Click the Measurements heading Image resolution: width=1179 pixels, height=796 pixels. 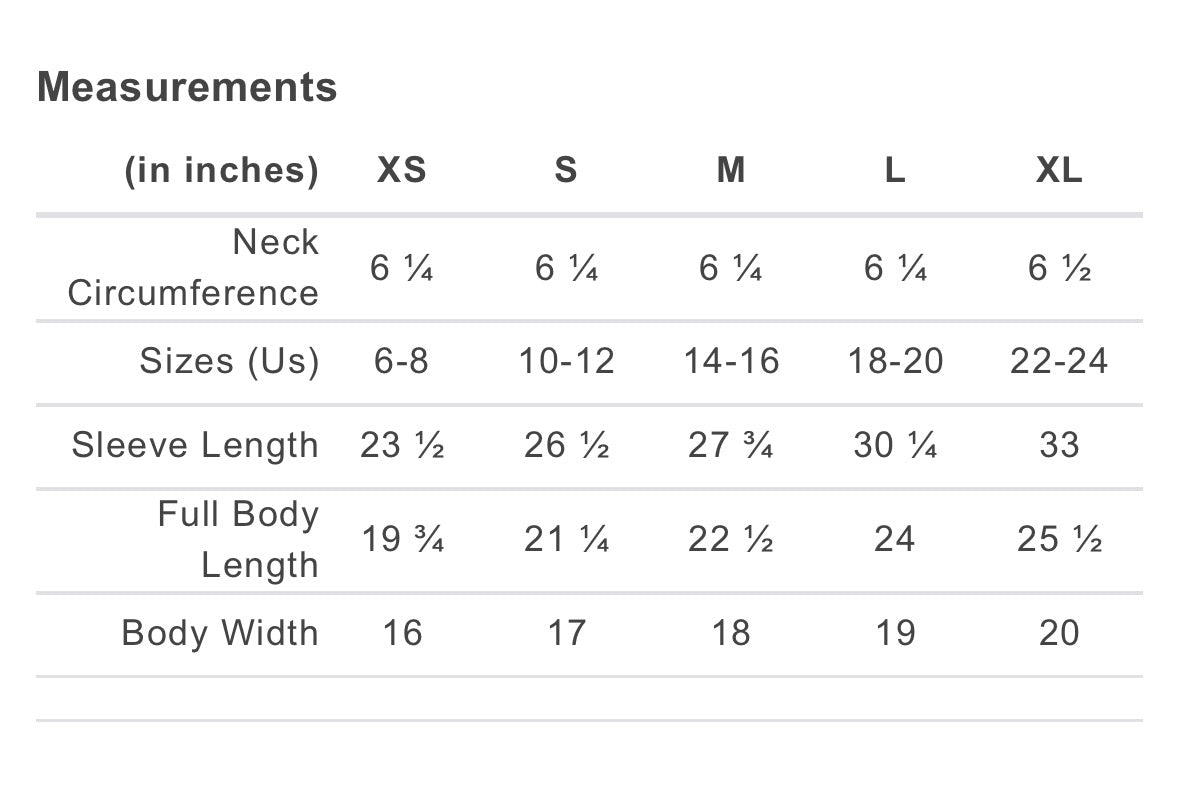point(187,87)
